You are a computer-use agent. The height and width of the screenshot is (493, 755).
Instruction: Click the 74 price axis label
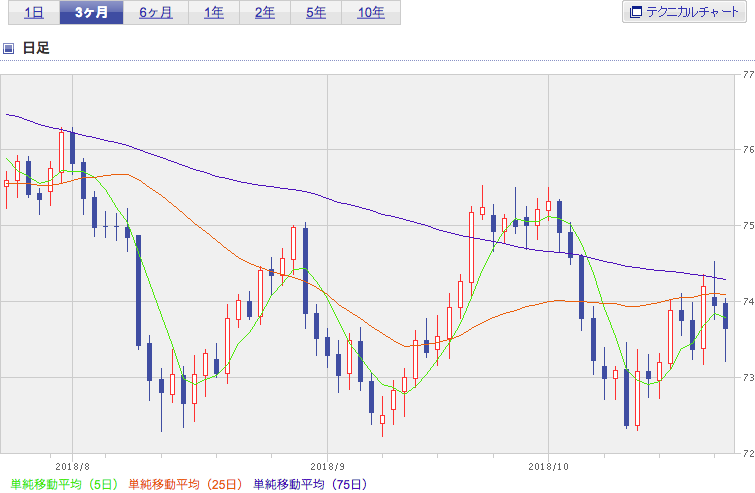[748, 301]
